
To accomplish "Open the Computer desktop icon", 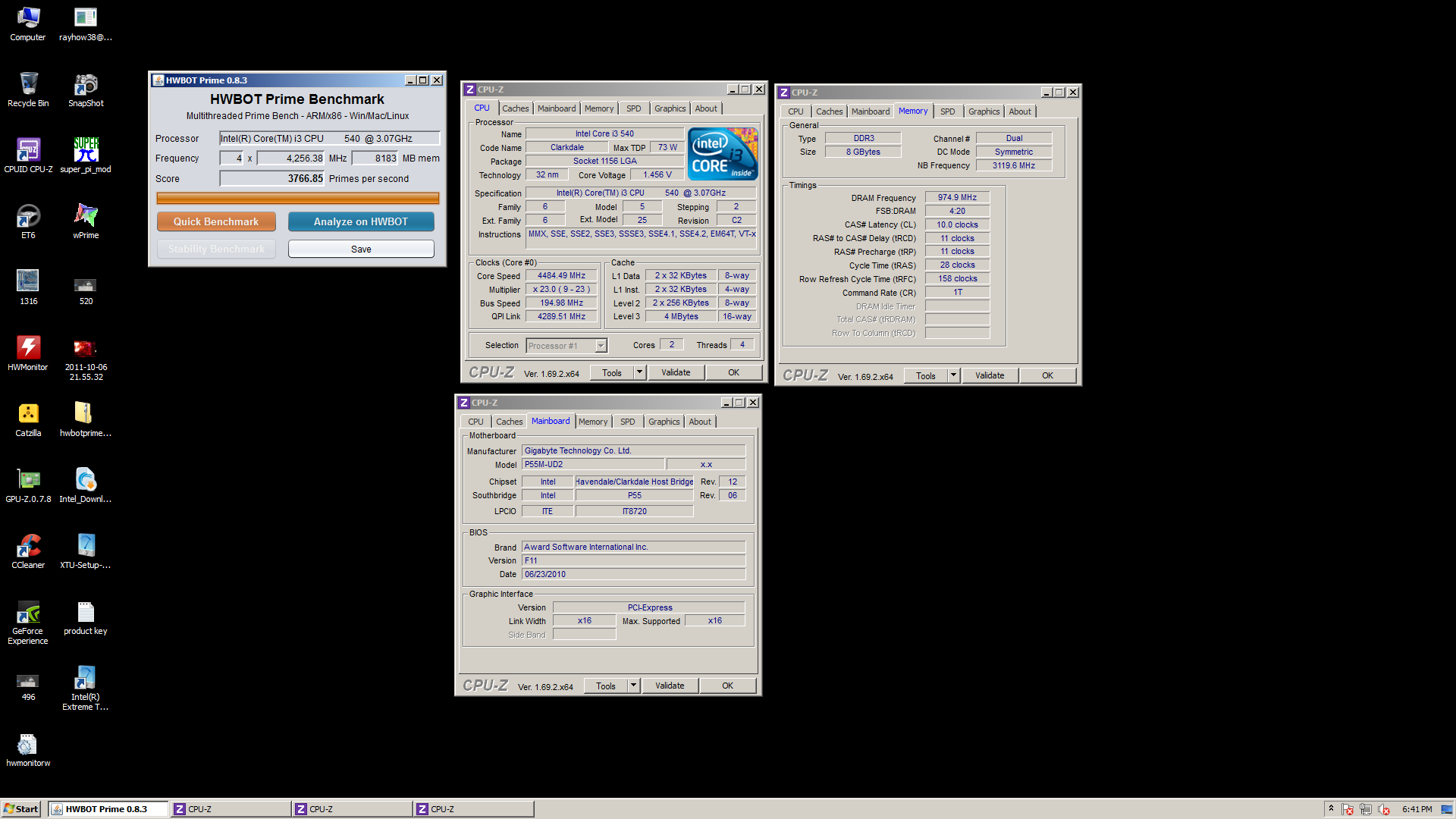I will point(28,24).
